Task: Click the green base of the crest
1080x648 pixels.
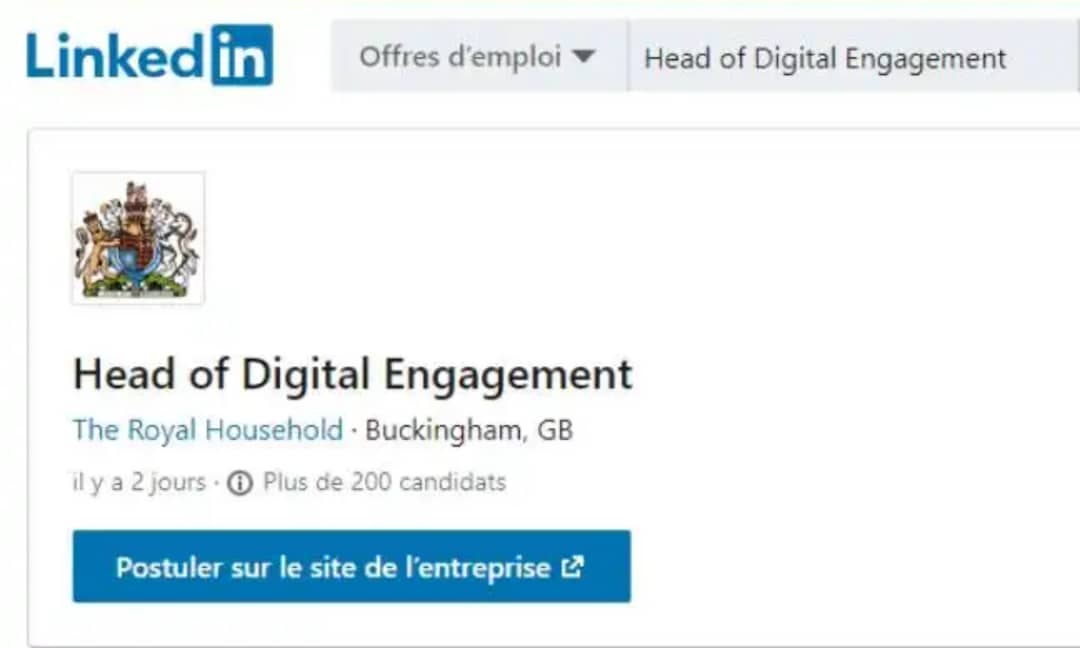Action: tap(135, 286)
